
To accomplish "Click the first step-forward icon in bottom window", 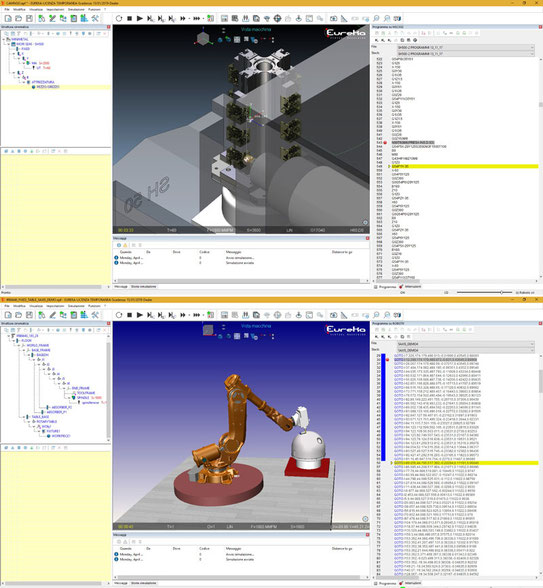I will 151,315.
